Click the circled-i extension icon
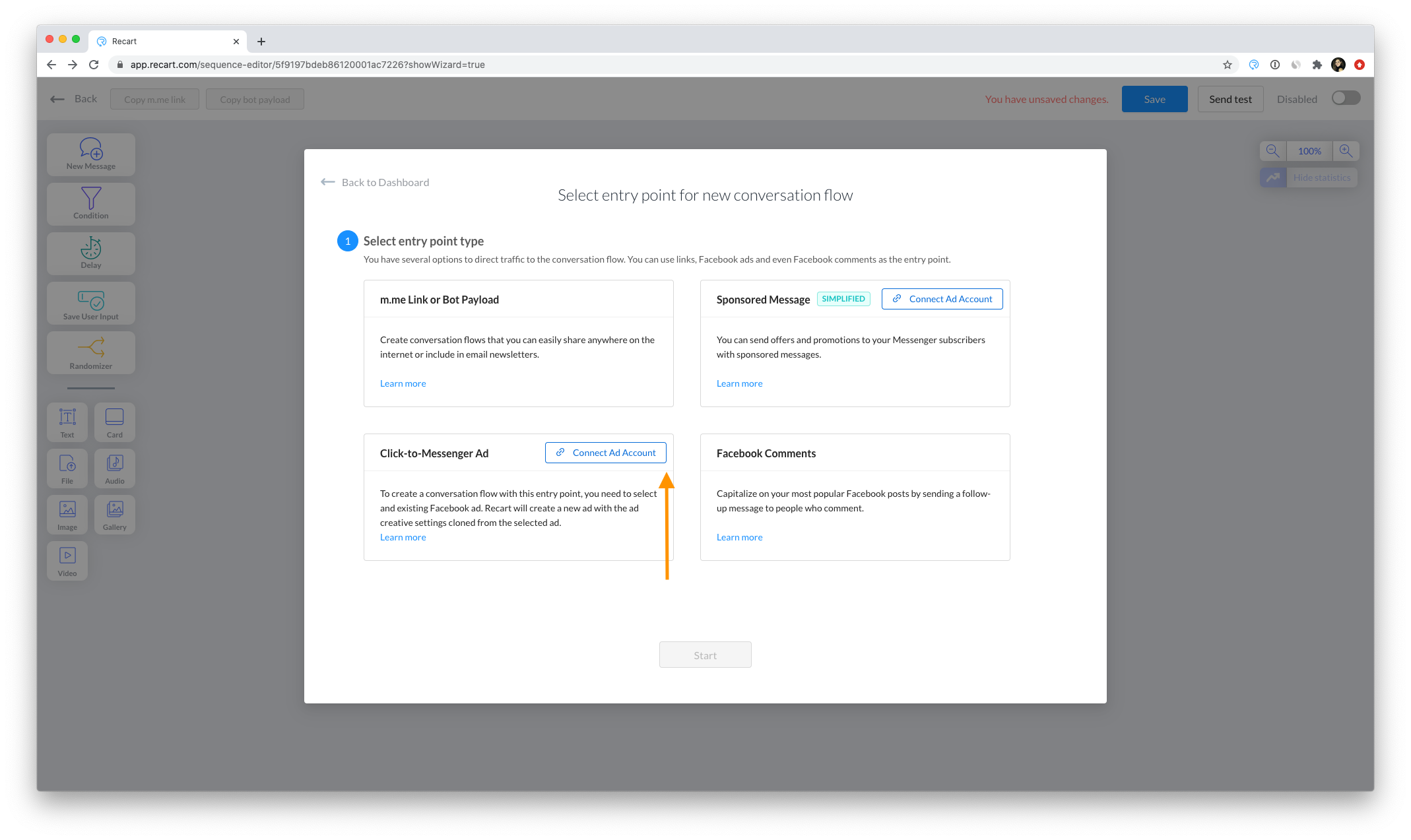The image size is (1411, 840). [x=1275, y=65]
